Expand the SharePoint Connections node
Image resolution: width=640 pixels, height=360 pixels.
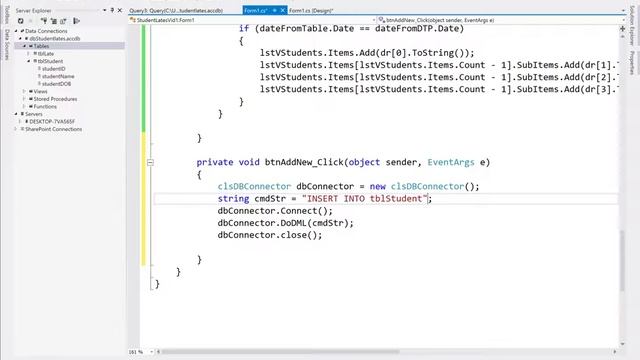(x=16, y=129)
